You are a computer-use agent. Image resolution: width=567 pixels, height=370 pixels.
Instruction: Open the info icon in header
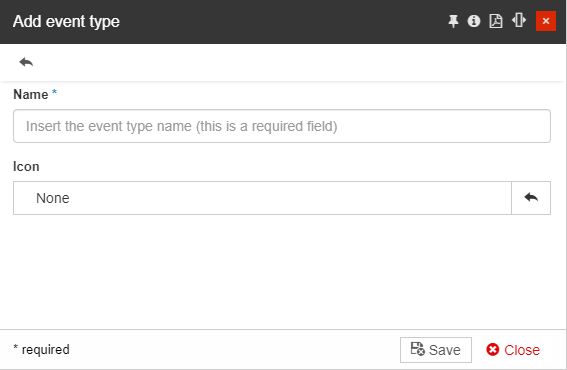pyautogui.click(x=474, y=21)
